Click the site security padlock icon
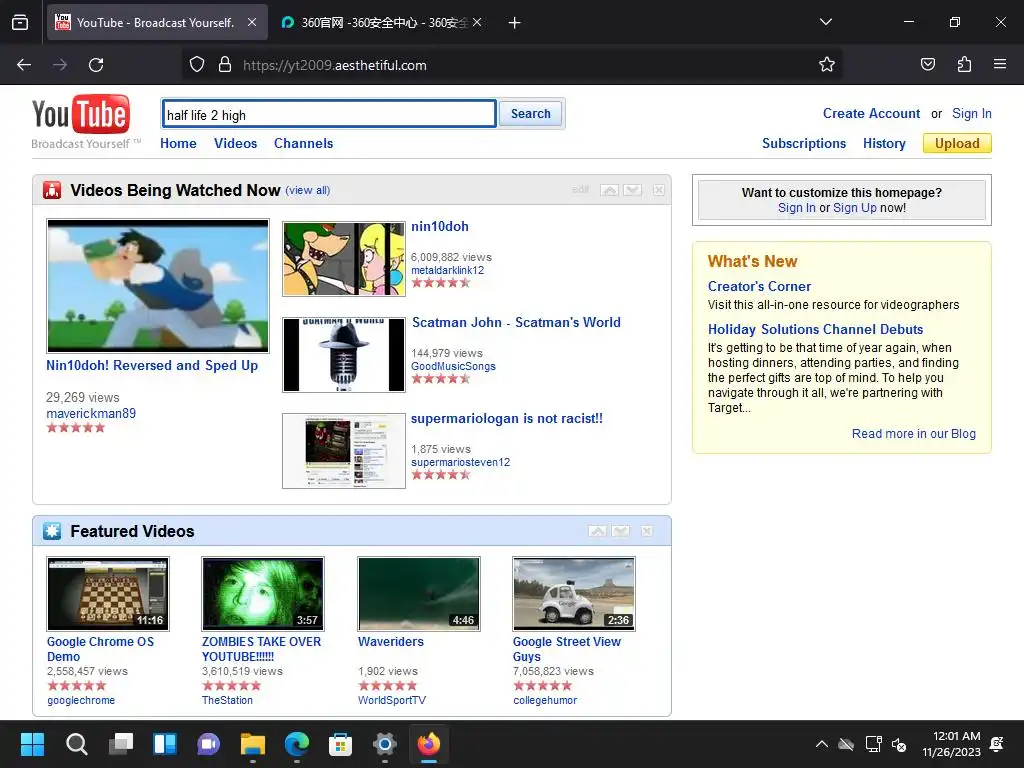Viewport: 1024px width, 768px height. [x=225, y=65]
